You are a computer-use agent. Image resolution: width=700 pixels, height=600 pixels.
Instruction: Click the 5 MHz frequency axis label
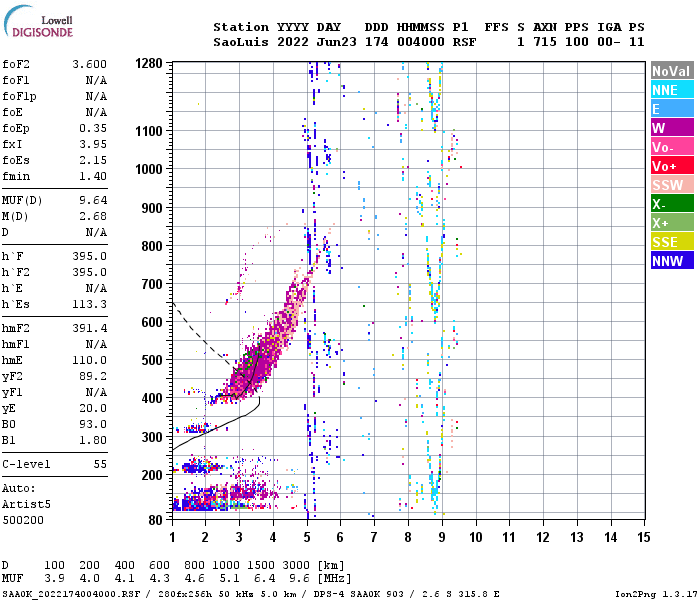point(307,537)
